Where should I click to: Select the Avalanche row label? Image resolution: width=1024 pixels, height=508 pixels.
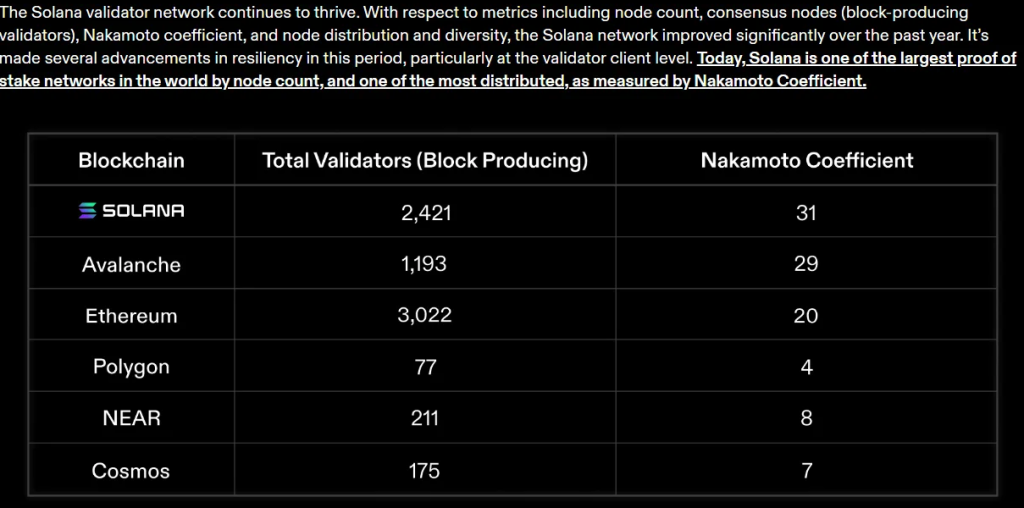tap(131, 264)
